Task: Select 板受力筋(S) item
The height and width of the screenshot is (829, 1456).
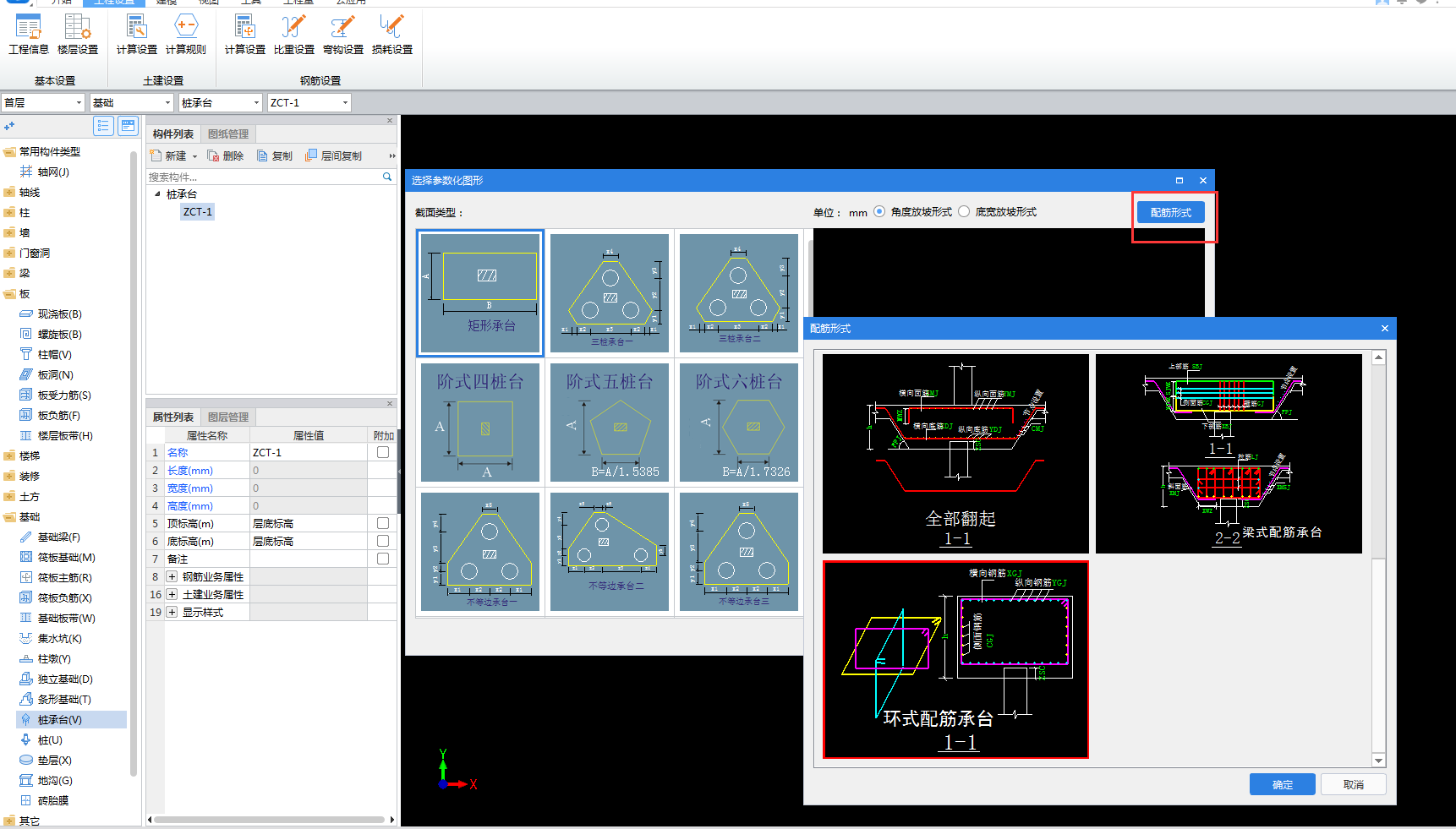Action: pyautogui.click(x=55, y=395)
